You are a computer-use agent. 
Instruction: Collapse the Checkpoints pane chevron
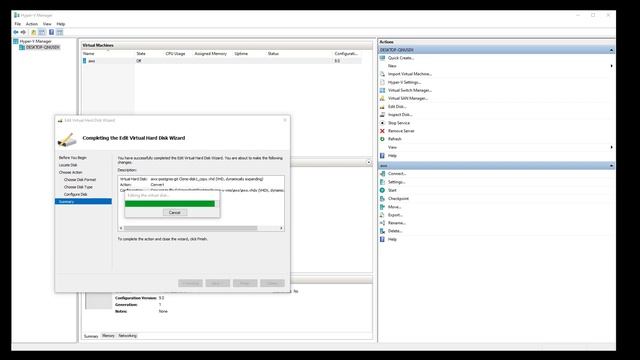[369, 162]
